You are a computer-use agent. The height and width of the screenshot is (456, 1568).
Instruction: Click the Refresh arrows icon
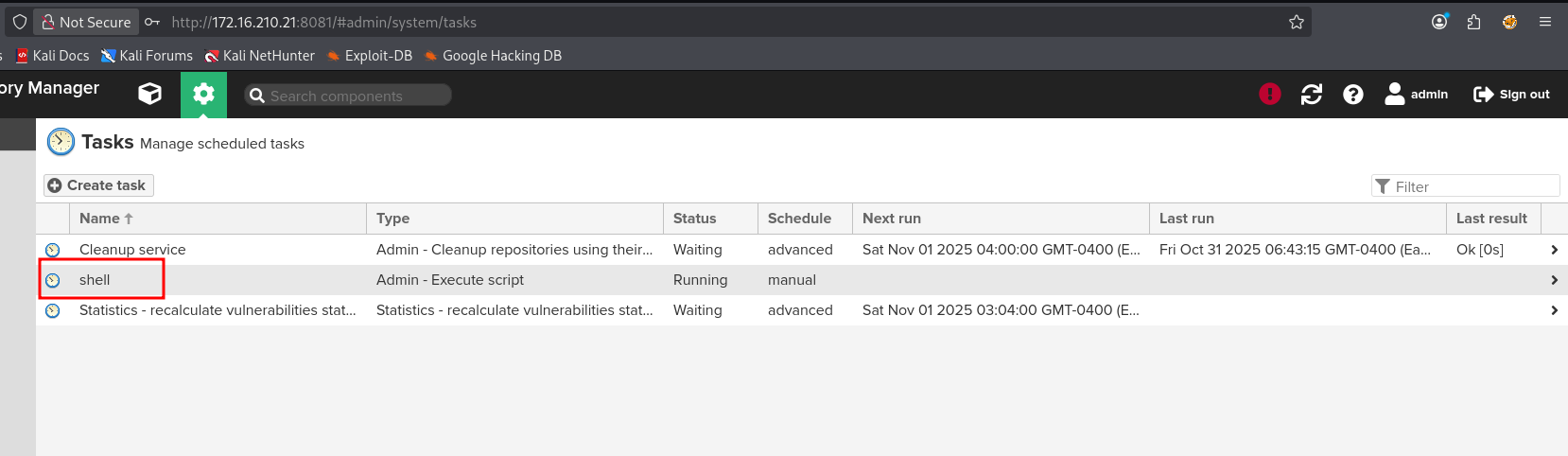point(1311,94)
